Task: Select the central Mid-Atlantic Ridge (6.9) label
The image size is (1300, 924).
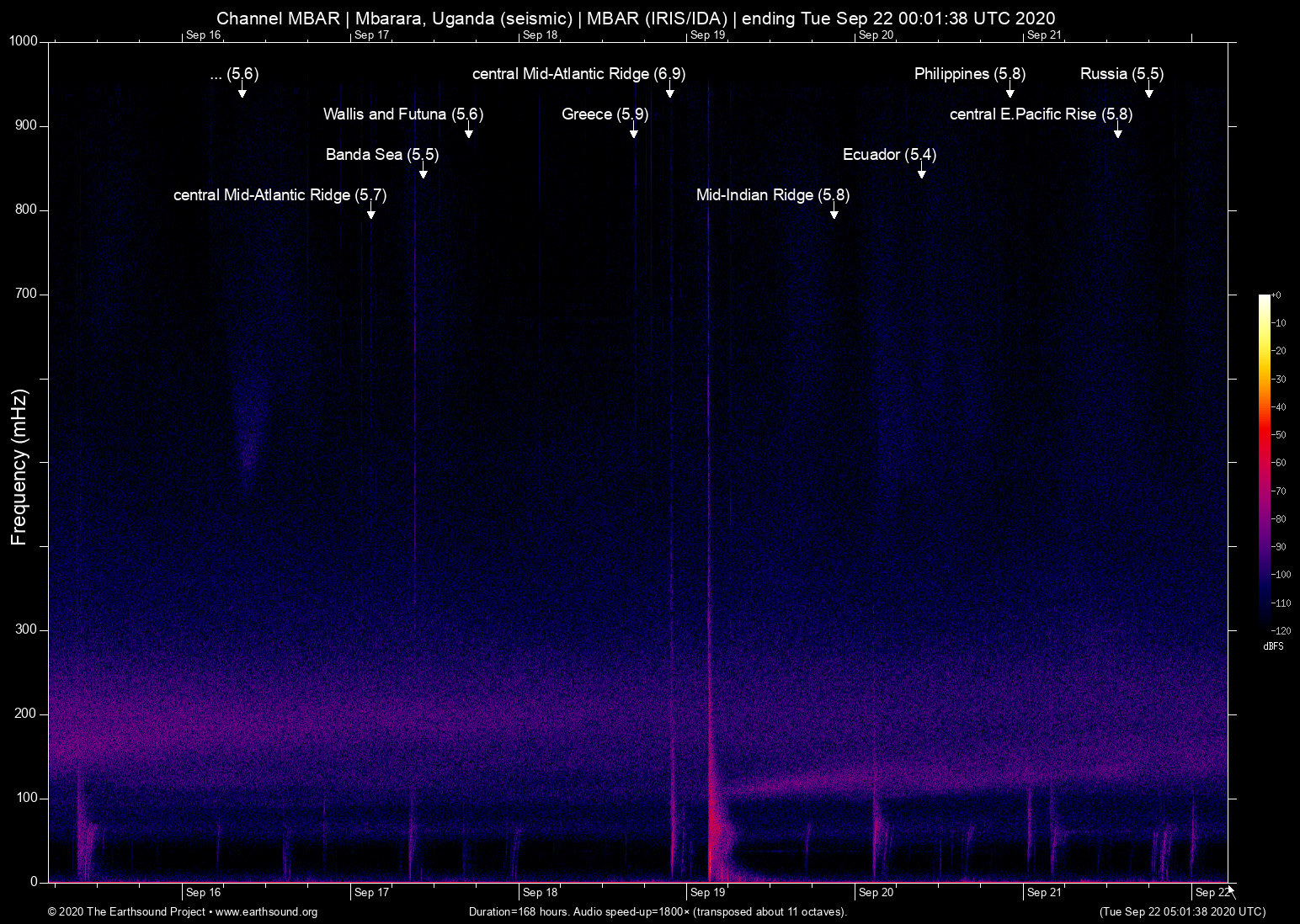Action: click(578, 74)
